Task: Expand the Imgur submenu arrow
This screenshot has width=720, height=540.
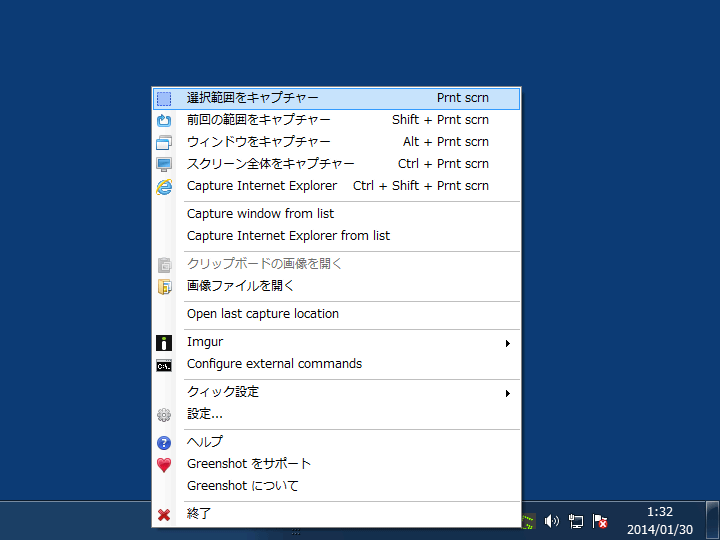Action: [508, 343]
